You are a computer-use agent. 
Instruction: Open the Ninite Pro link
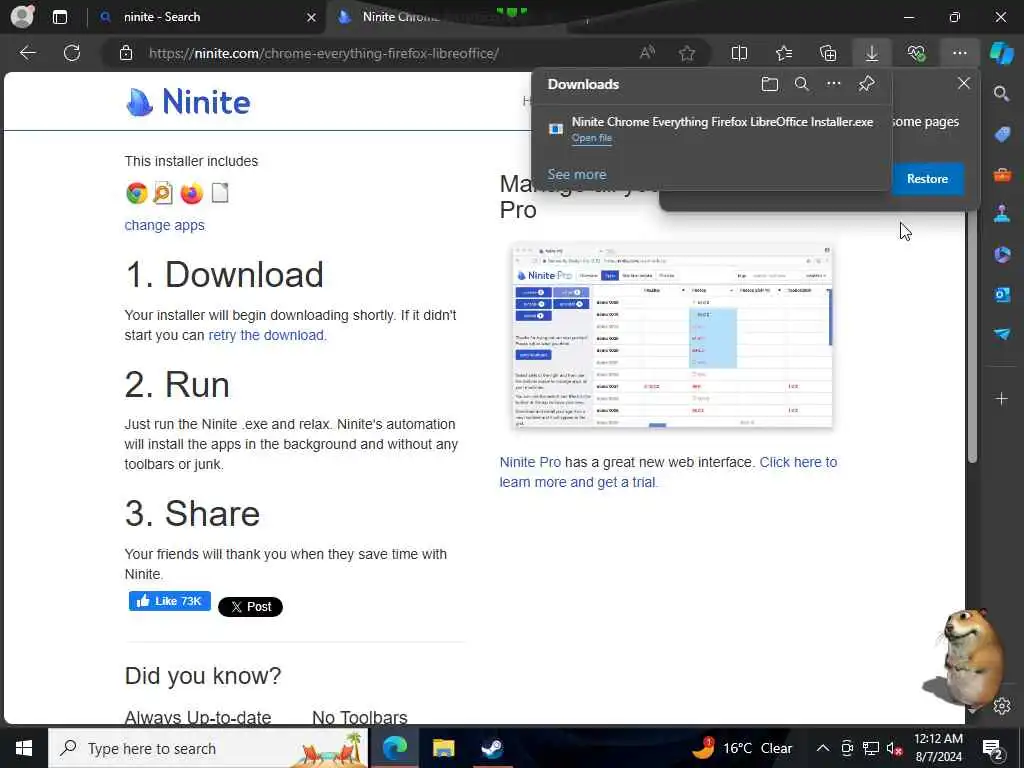(x=530, y=462)
